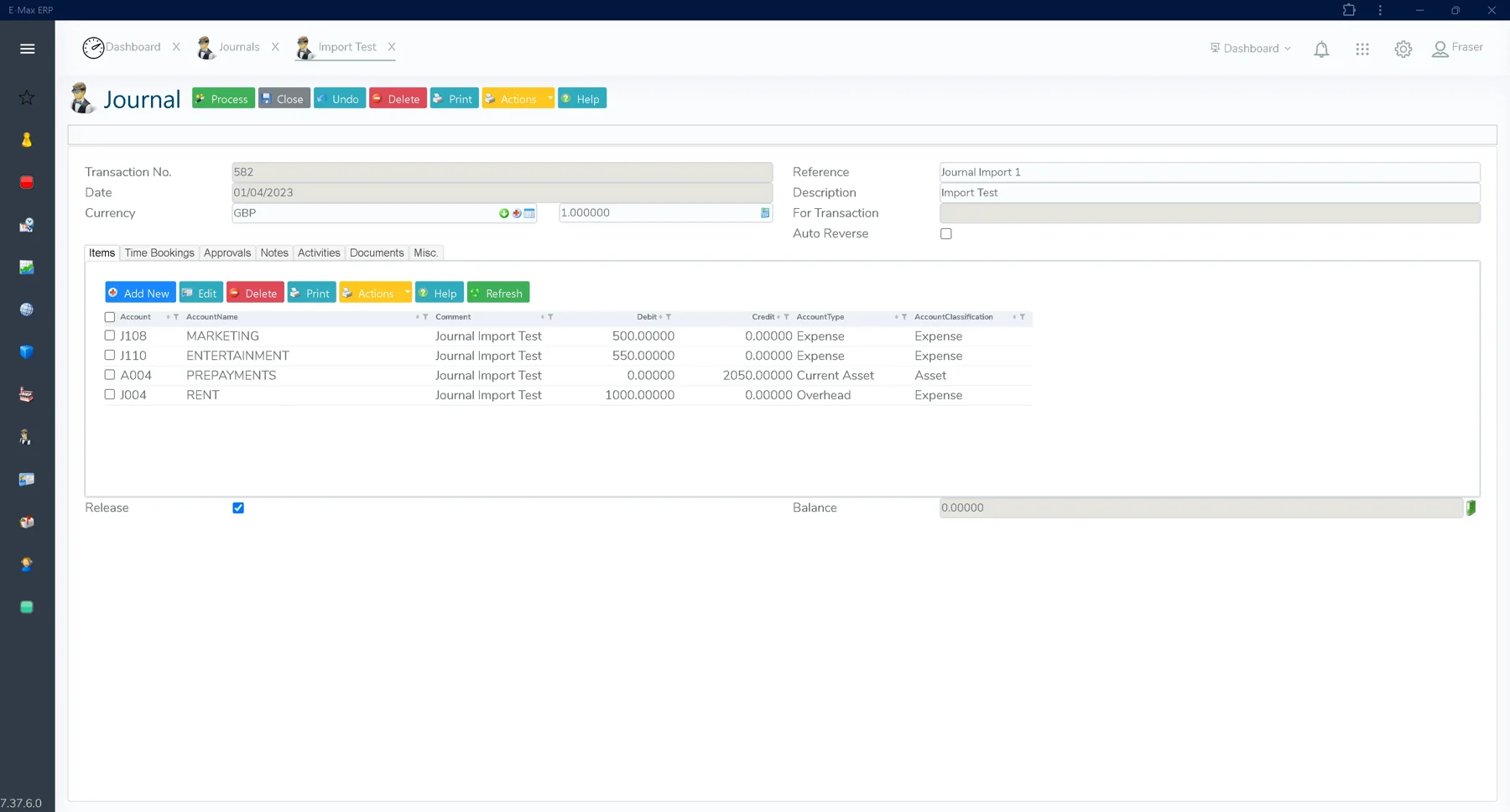Image resolution: width=1510 pixels, height=812 pixels.
Task: Select the A004 PREPAYMENTS row checkbox
Action: click(110, 375)
